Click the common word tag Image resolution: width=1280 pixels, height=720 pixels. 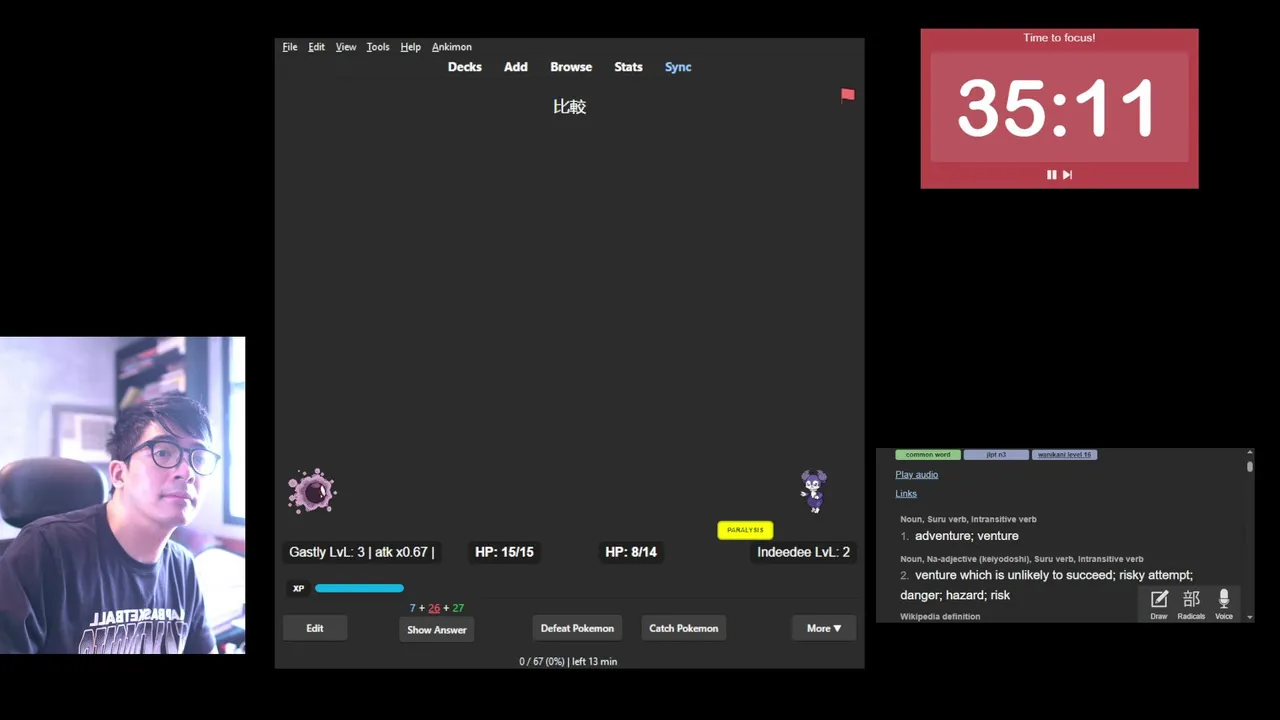928,455
